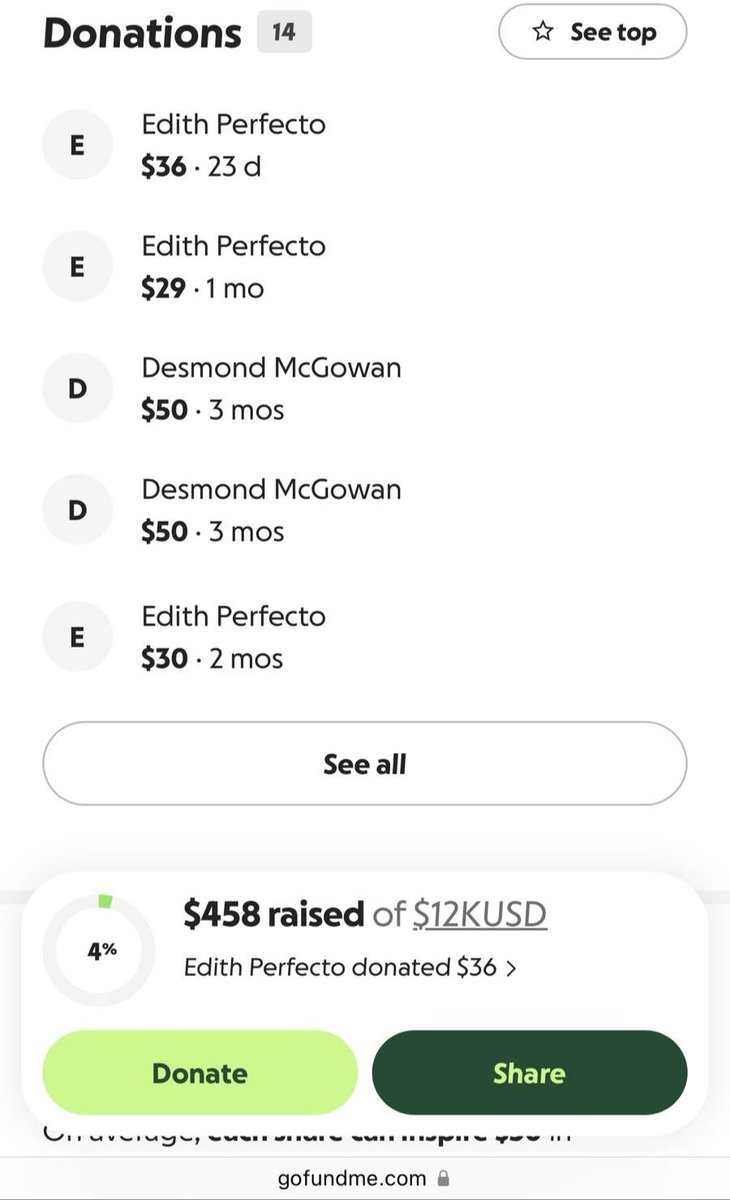730x1200 pixels.
Task: Click the E avatar beside the $30 donation
Action: pyautogui.click(x=77, y=637)
